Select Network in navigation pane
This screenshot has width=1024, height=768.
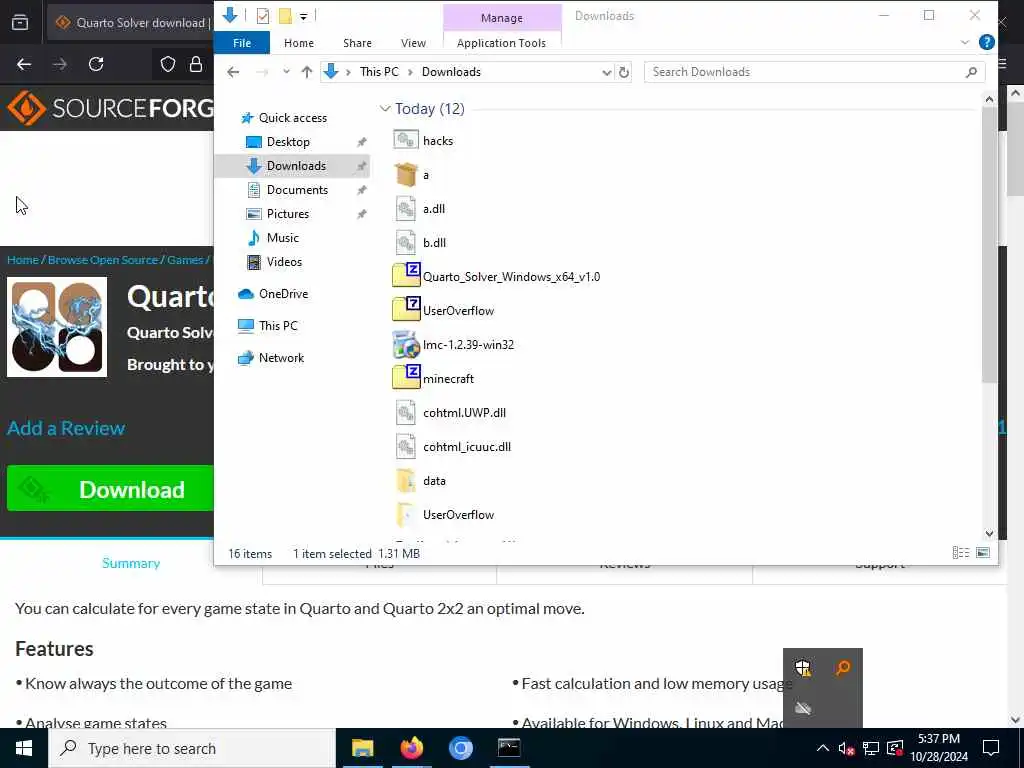[281, 358]
